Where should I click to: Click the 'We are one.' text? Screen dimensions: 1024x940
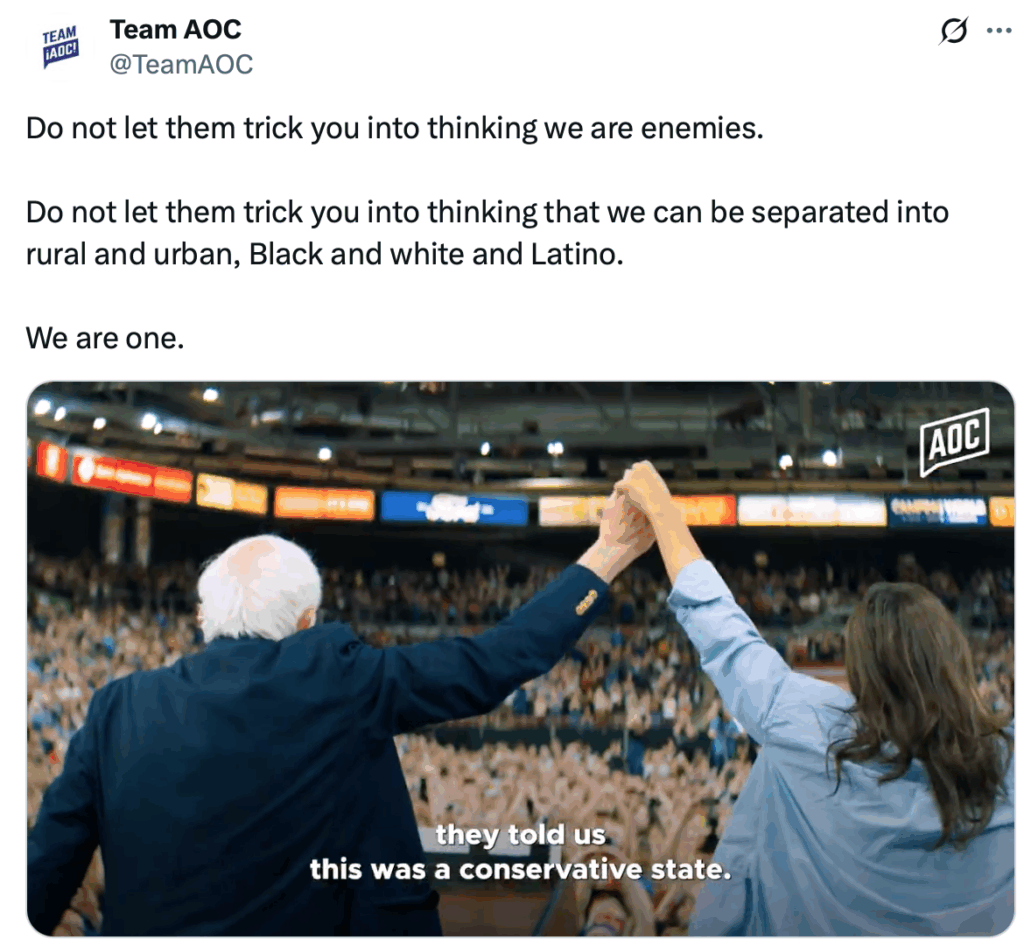point(105,338)
